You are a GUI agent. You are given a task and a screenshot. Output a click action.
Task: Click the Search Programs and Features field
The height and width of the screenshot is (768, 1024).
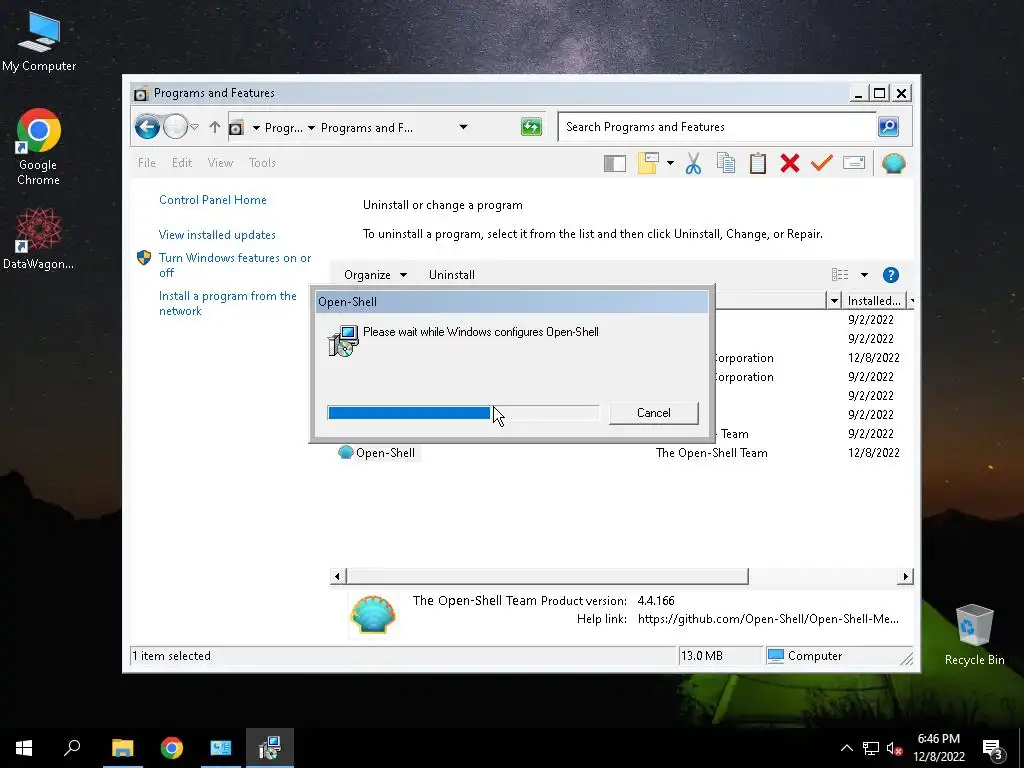click(x=716, y=127)
